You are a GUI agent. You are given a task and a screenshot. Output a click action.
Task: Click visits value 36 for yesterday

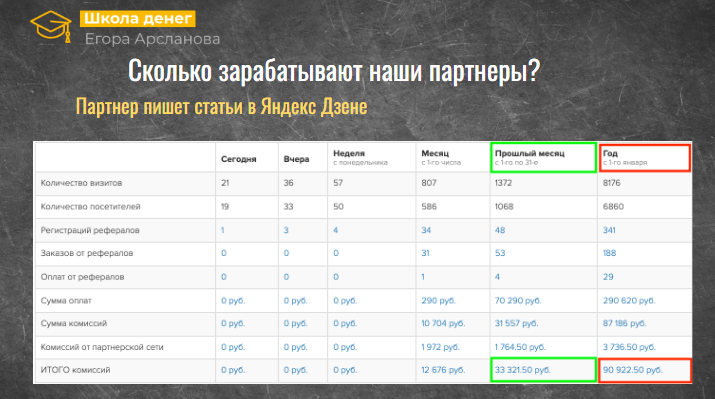(x=289, y=183)
